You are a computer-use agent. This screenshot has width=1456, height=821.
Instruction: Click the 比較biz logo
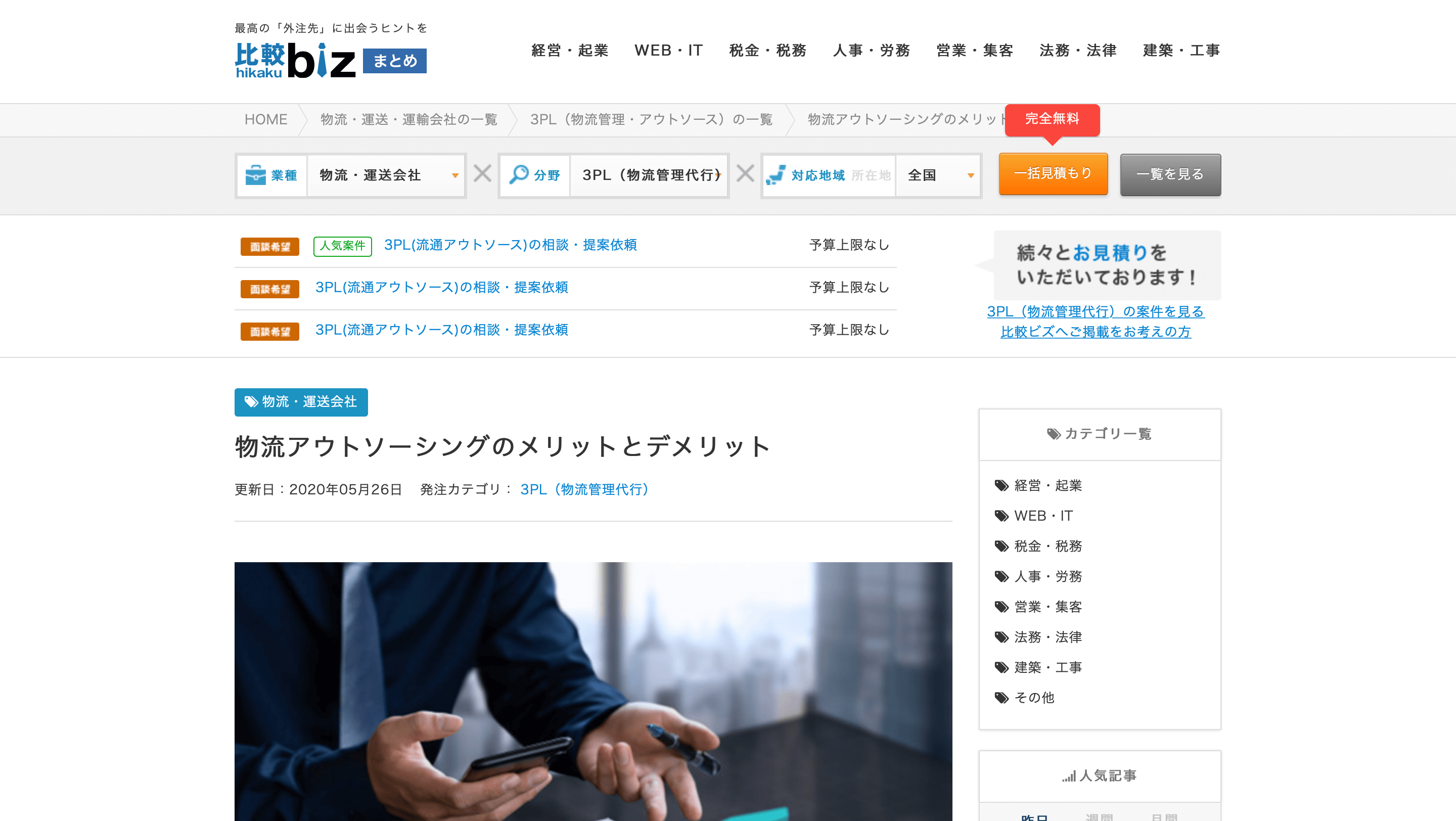[296, 61]
